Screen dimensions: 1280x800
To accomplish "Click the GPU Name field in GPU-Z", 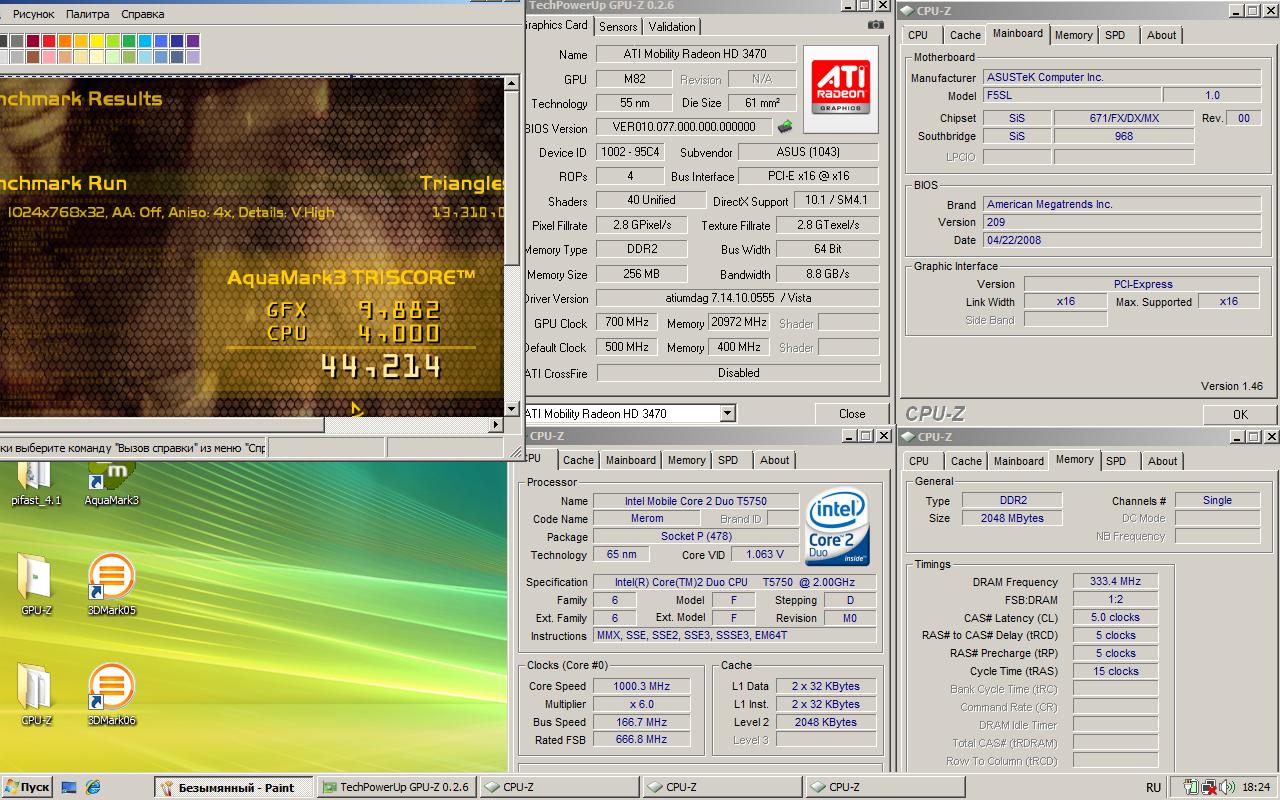I will click(696, 54).
